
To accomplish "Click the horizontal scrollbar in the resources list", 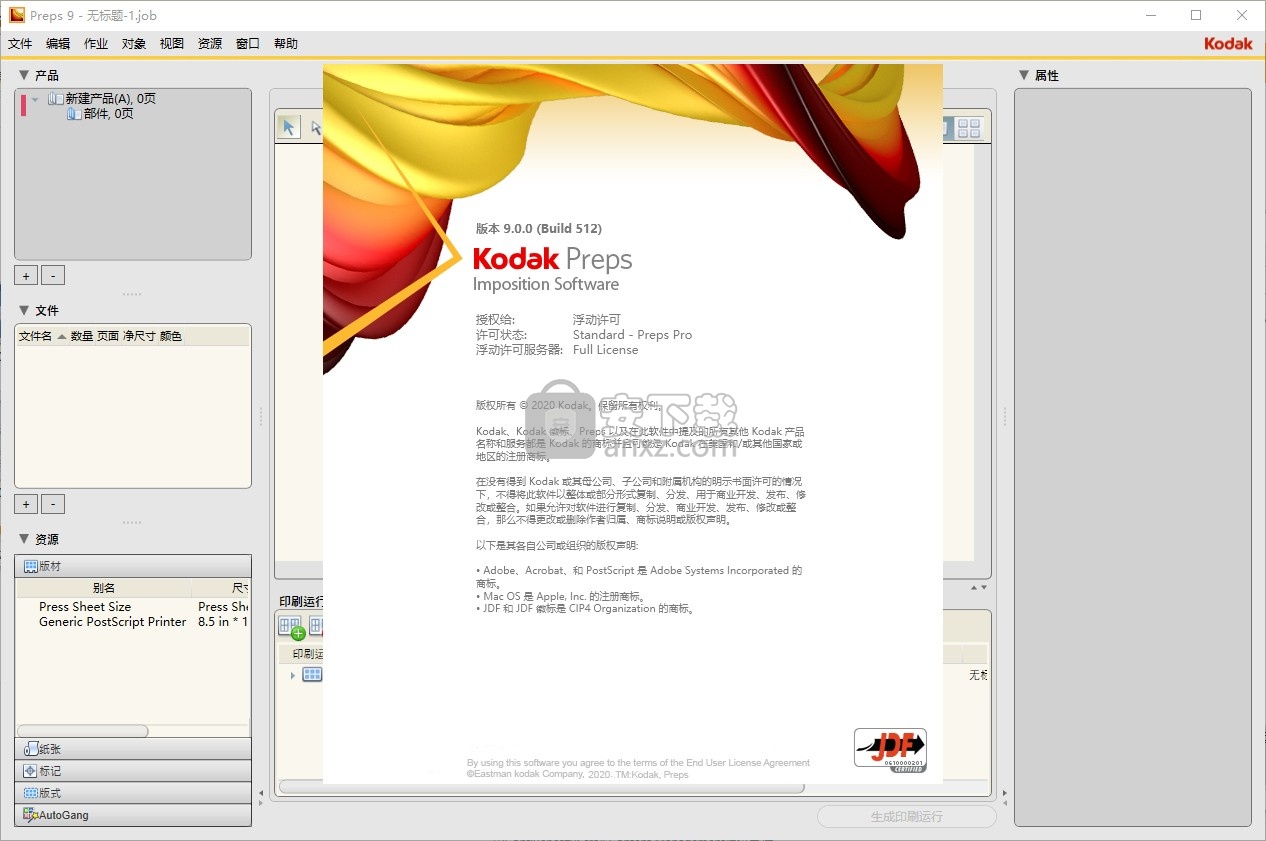I will coord(83,731).
